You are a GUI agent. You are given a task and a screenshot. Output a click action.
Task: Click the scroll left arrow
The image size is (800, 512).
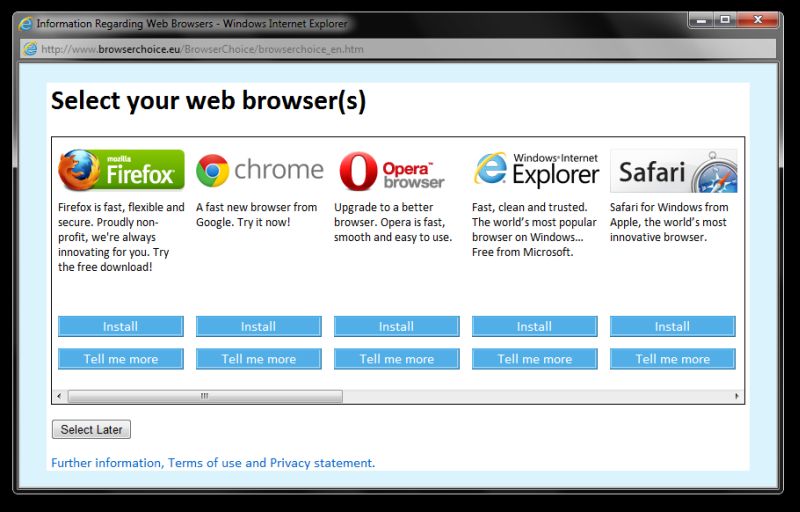pos(59,396)
